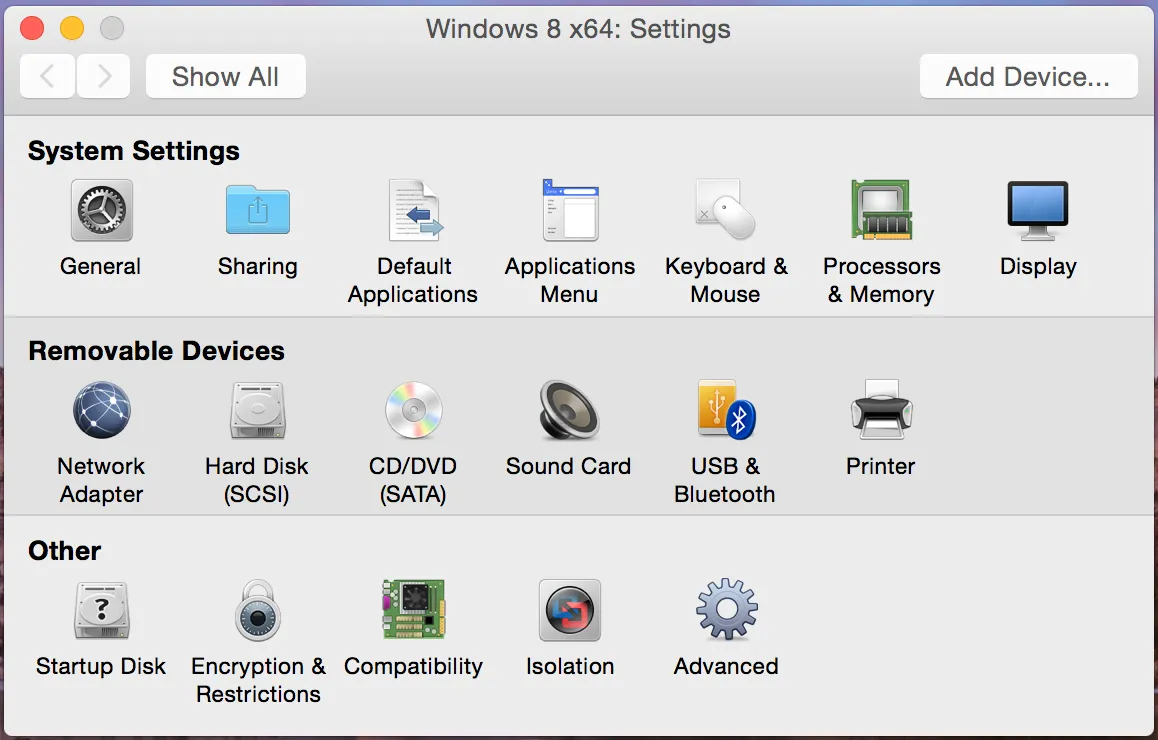Open the Compatibility settings
The height and width of the screenshot is (740, 1158).
[414, 611]
